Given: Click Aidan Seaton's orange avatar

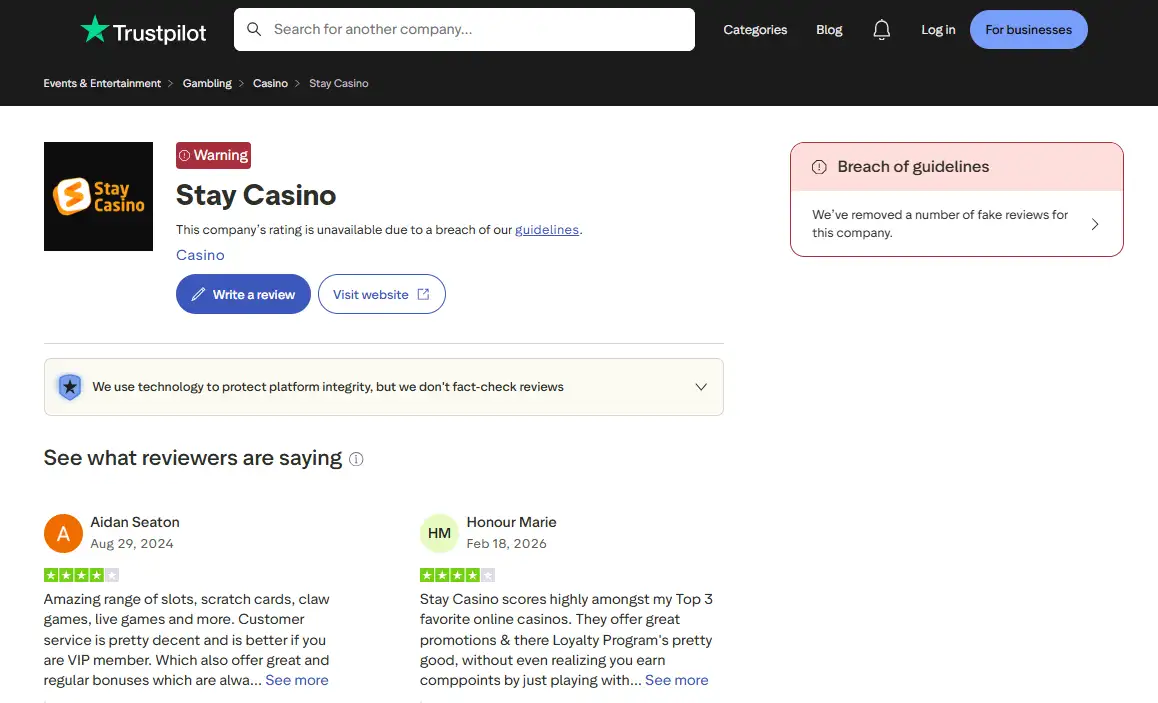Looking at the screenshot, I should (63, 533).
